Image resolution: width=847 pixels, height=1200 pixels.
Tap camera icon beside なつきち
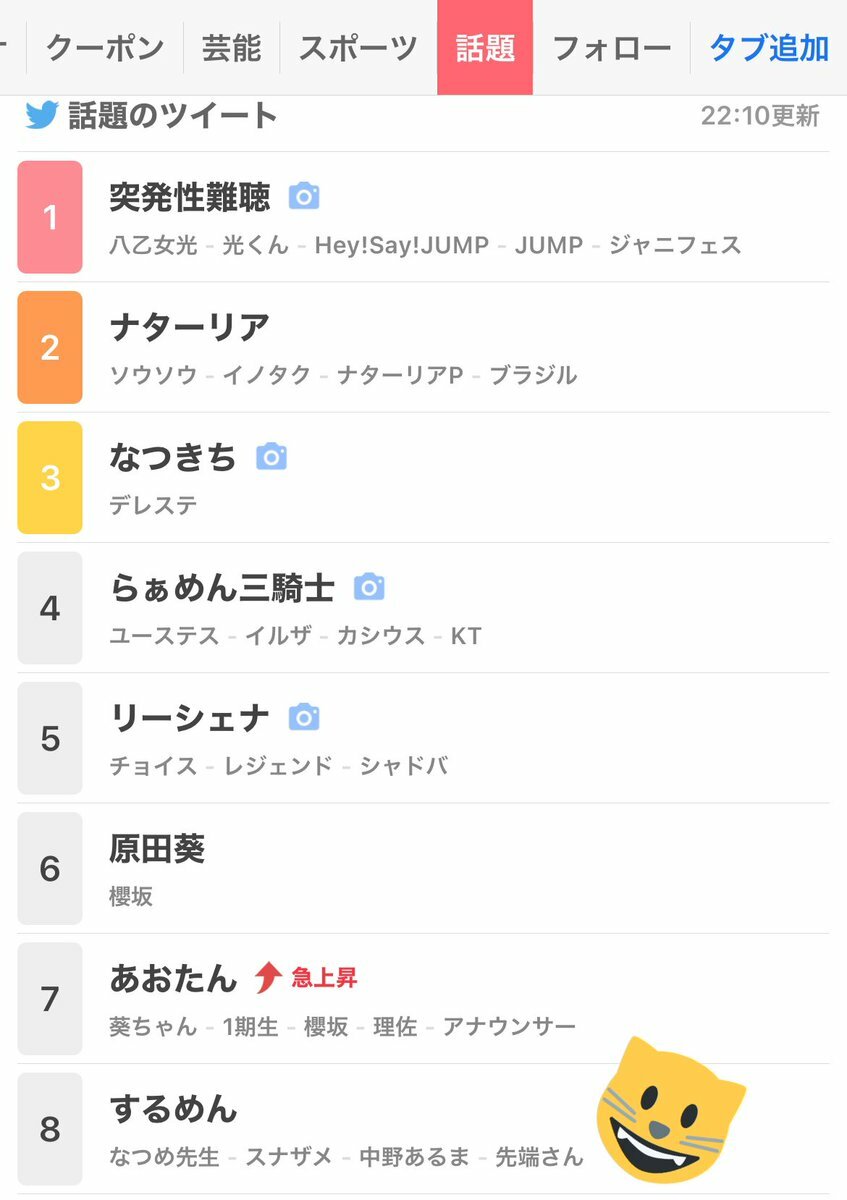pyautogui.click(x=271, y=457)
